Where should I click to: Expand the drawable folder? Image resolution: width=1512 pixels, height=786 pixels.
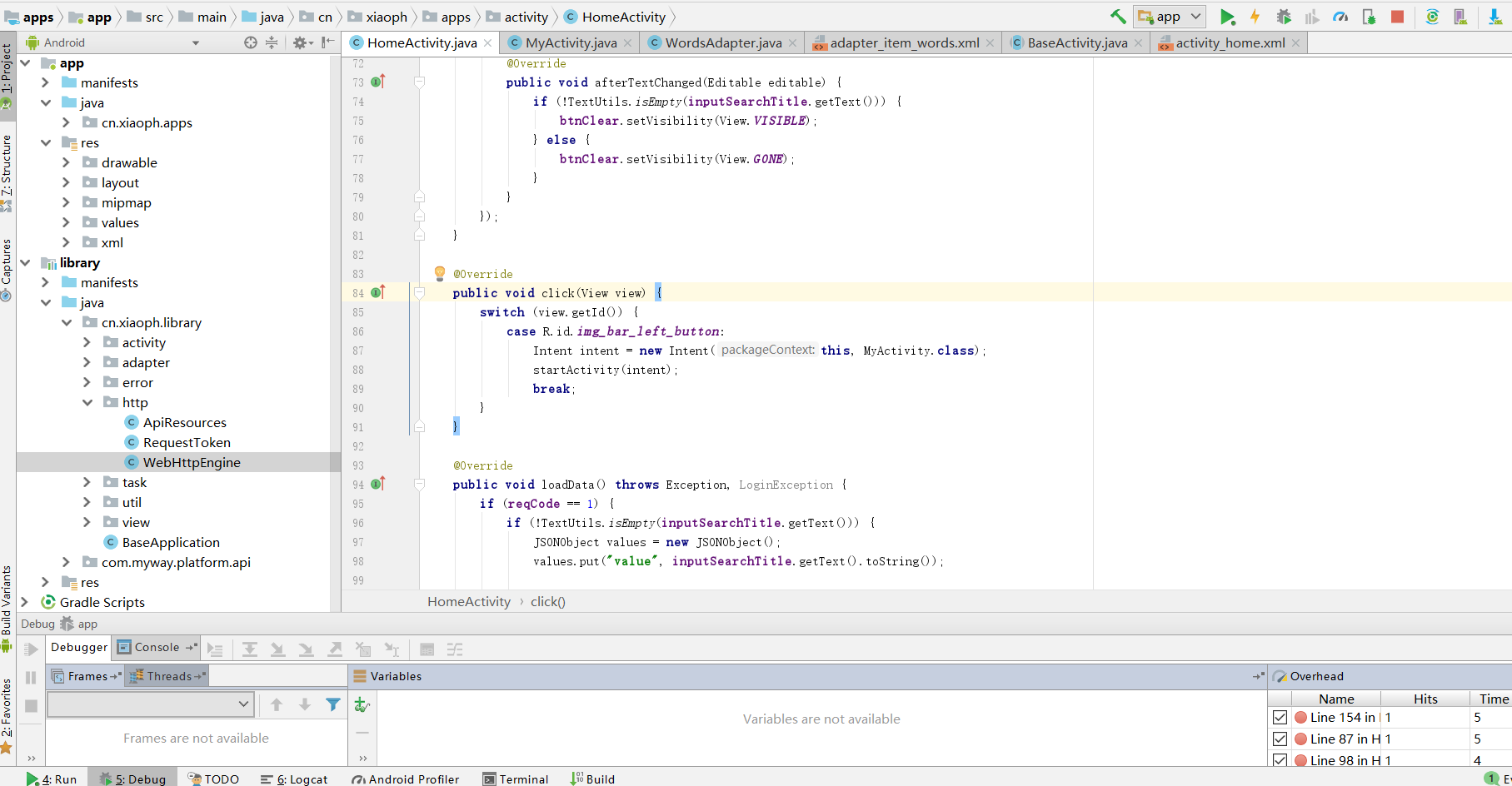tap(66, 162)
